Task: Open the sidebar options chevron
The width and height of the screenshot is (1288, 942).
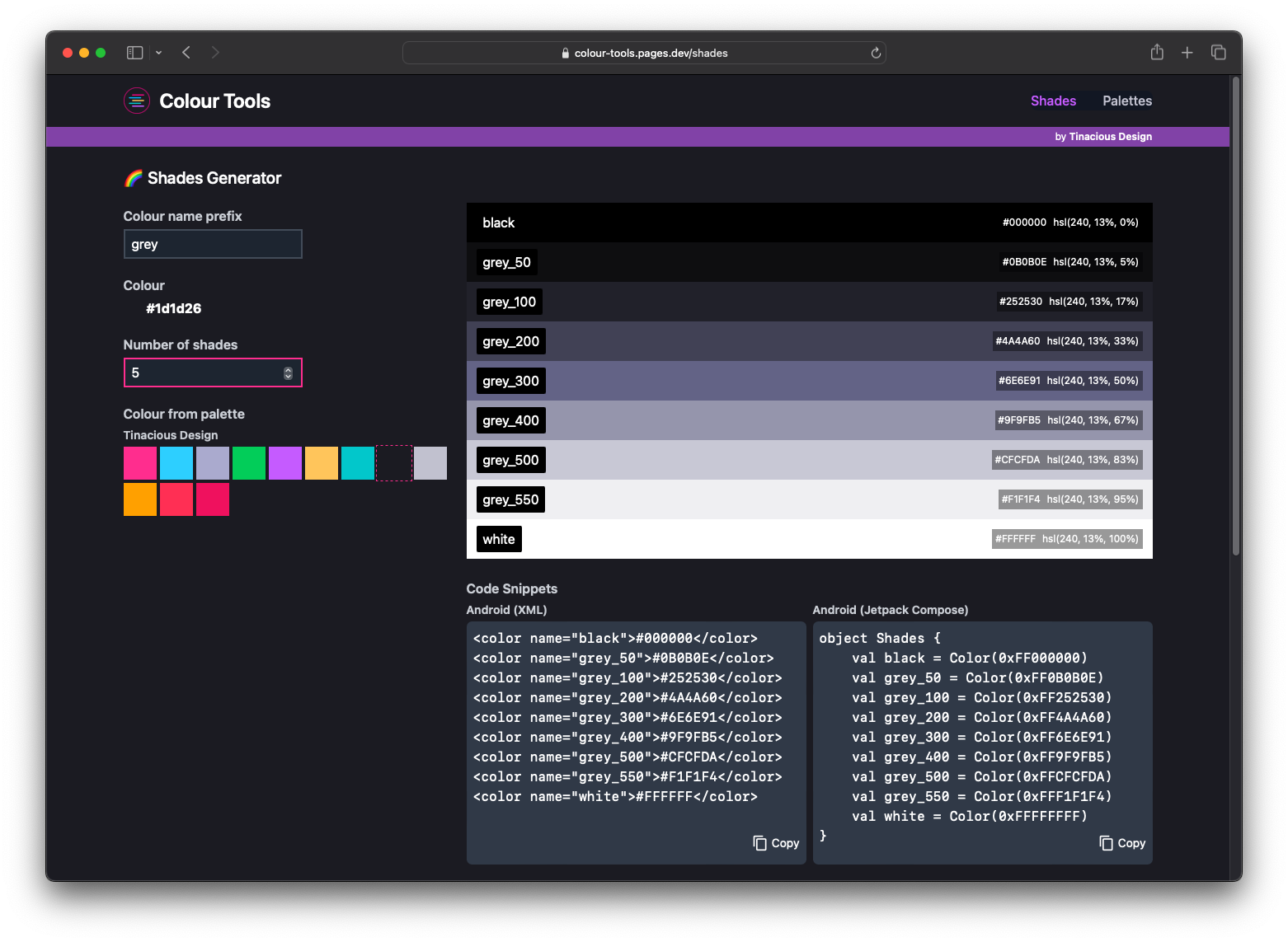Action: pos(158,53)
